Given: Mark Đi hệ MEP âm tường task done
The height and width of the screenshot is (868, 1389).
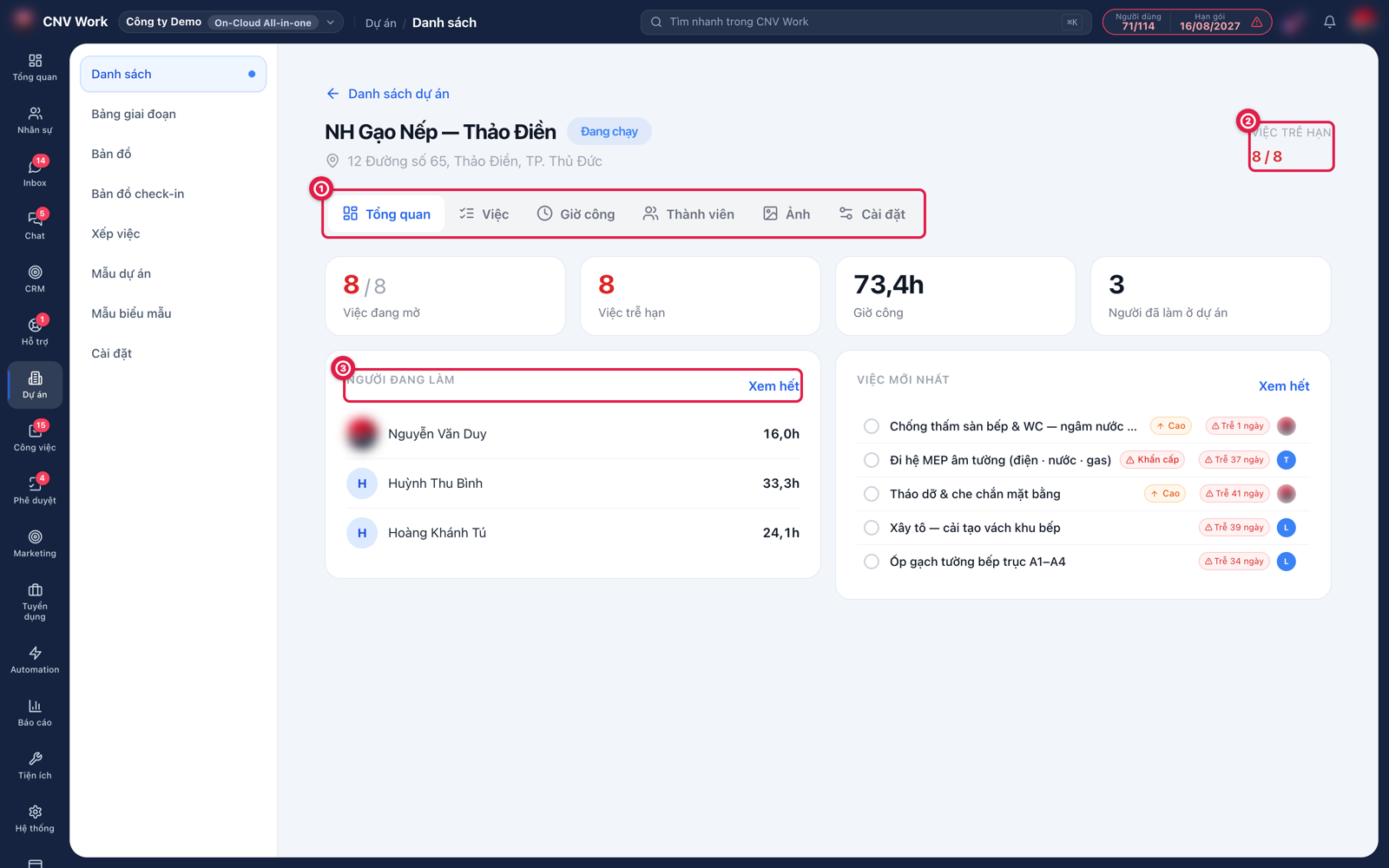Looking at the screenshot, I should (x=872, y=460).
